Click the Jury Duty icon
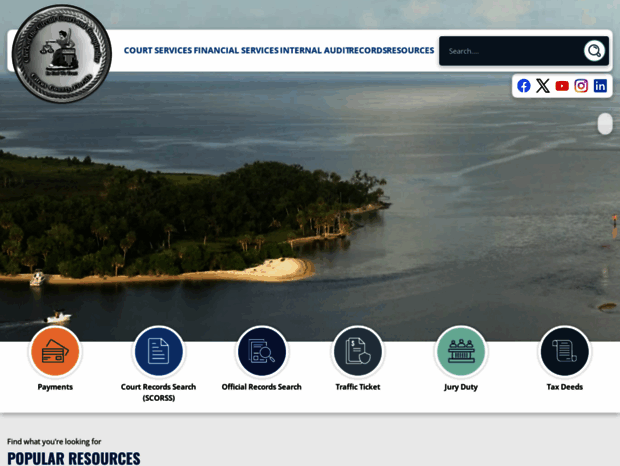The height and width of the screenshot is (466, 620). (461, 352)
